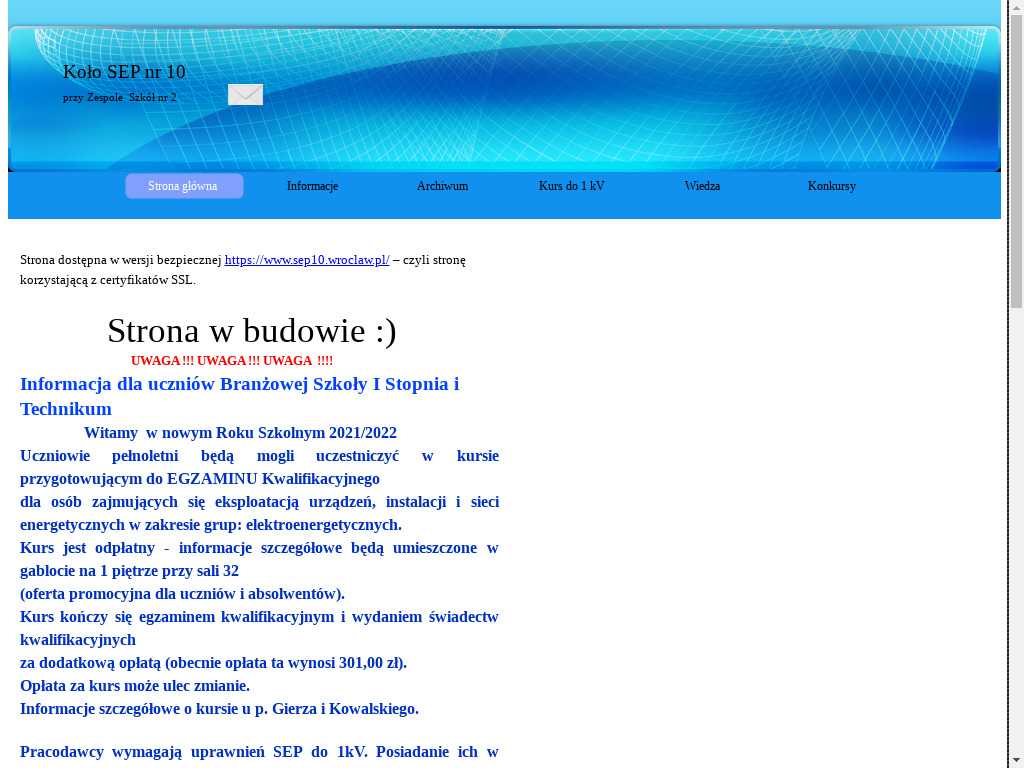
Task: Open the Konkursy menu item
Action: coord(831,186)
